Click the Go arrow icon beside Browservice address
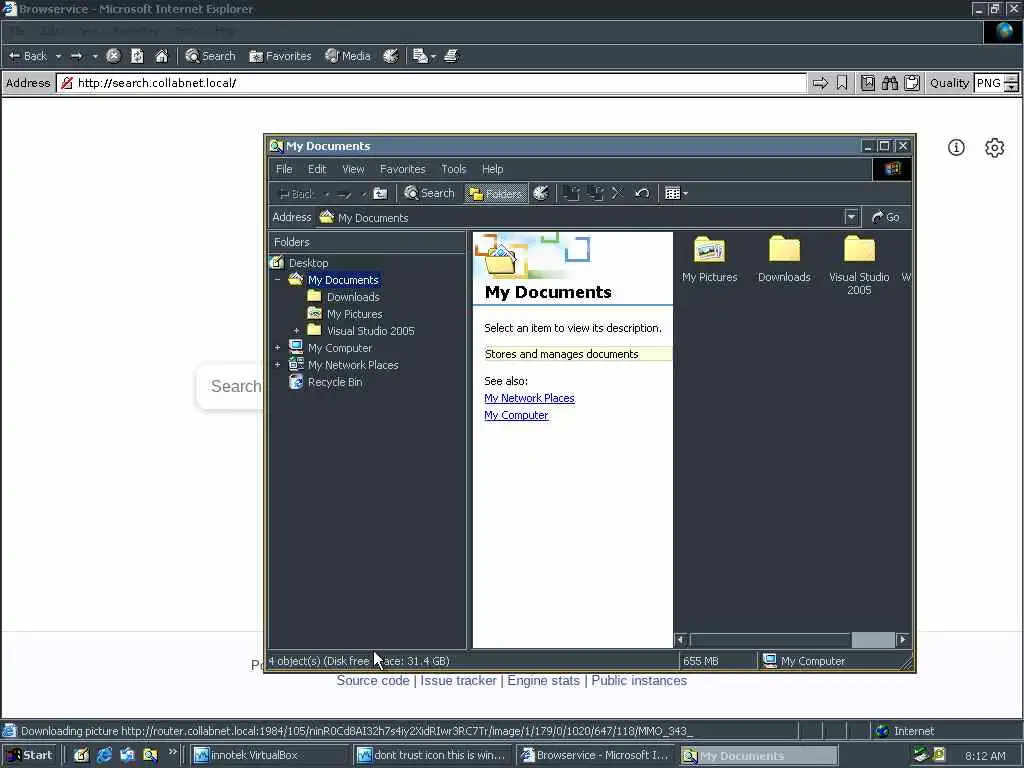Viewport: 1024px width, 768px height. (x=820, y=83)
